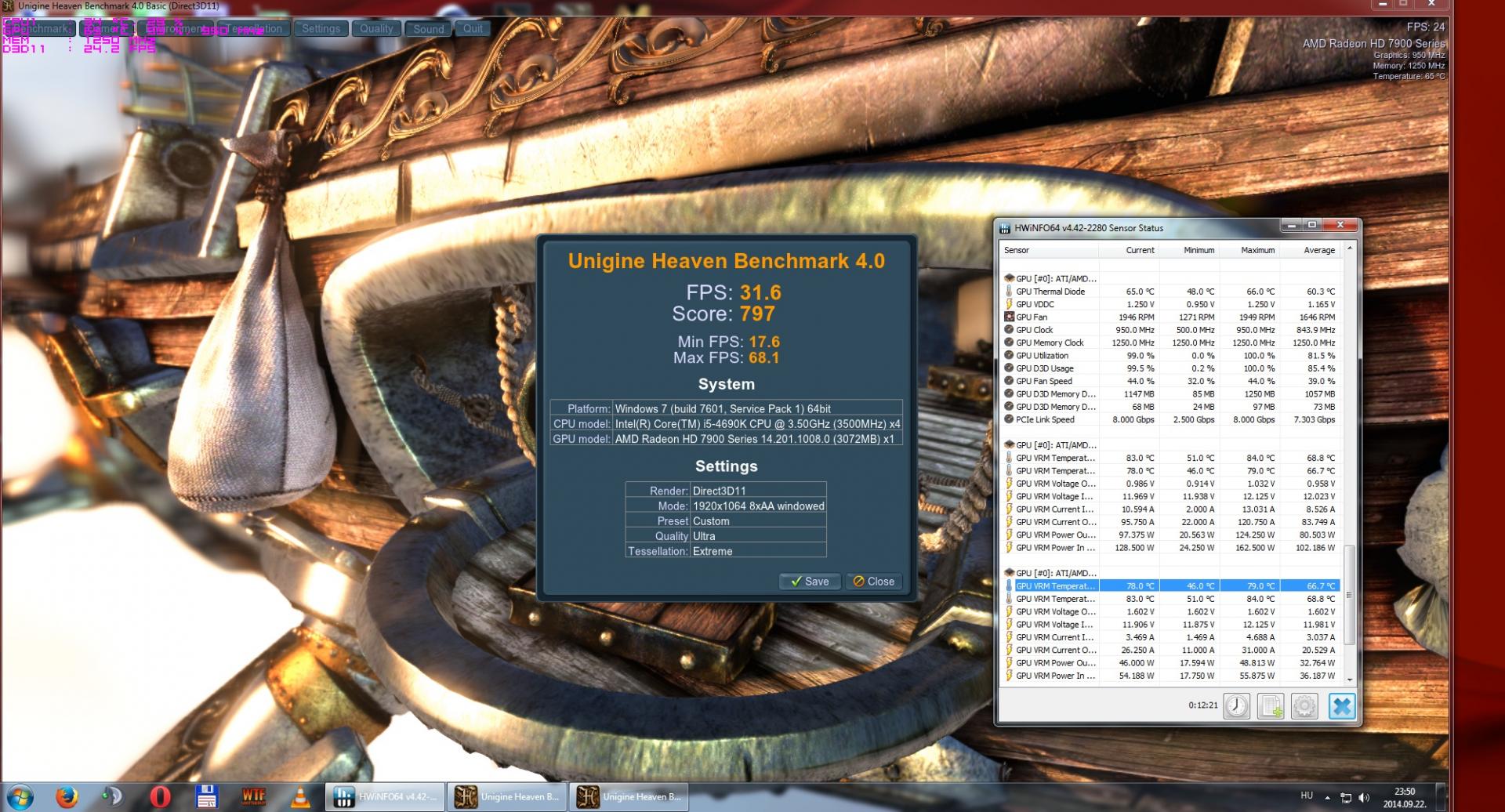Click the Current column header
Screen dimensions: 1505x812
[1128, 250]
